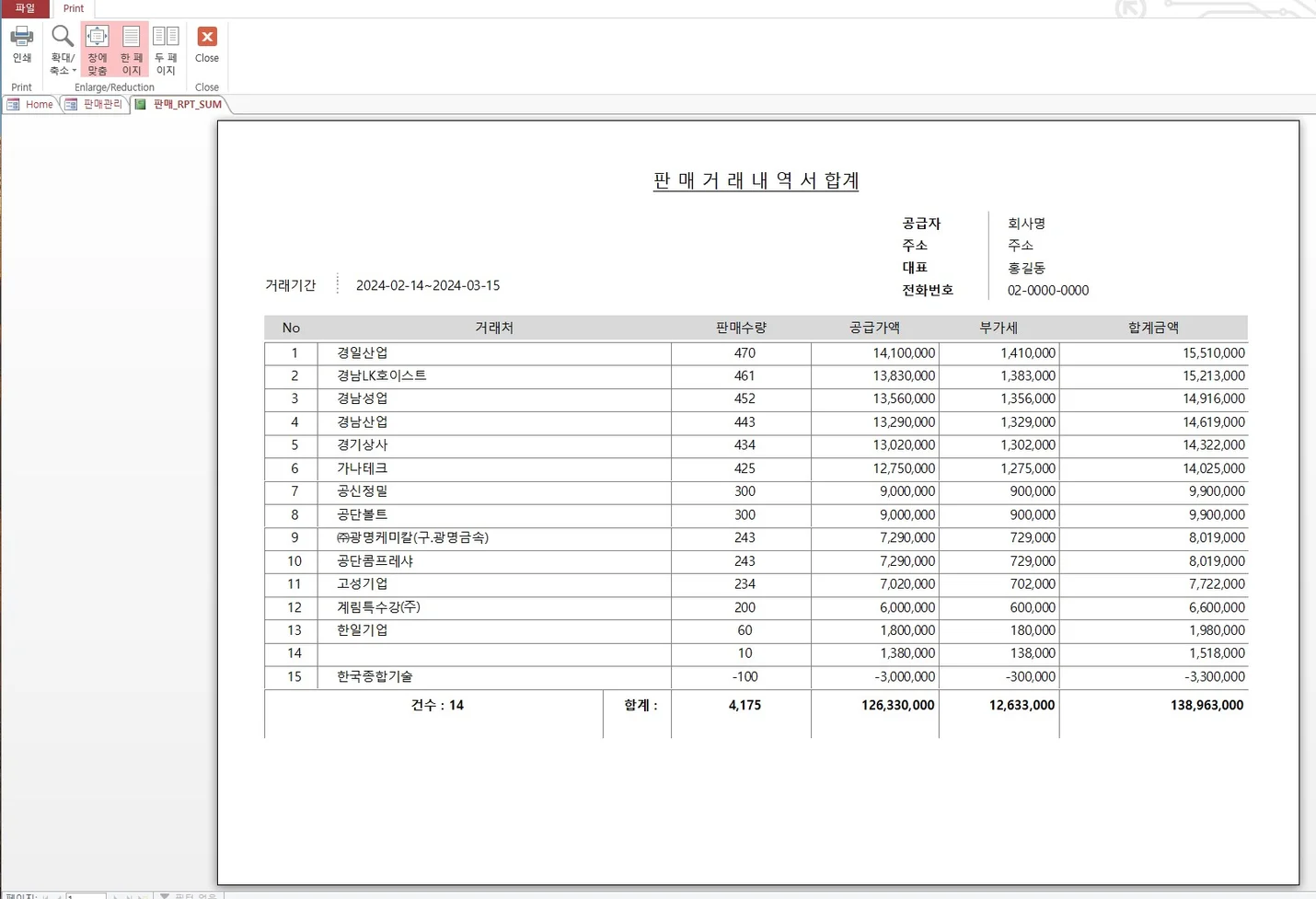
Task: Click customer name 경남산업
Action: 363,422
